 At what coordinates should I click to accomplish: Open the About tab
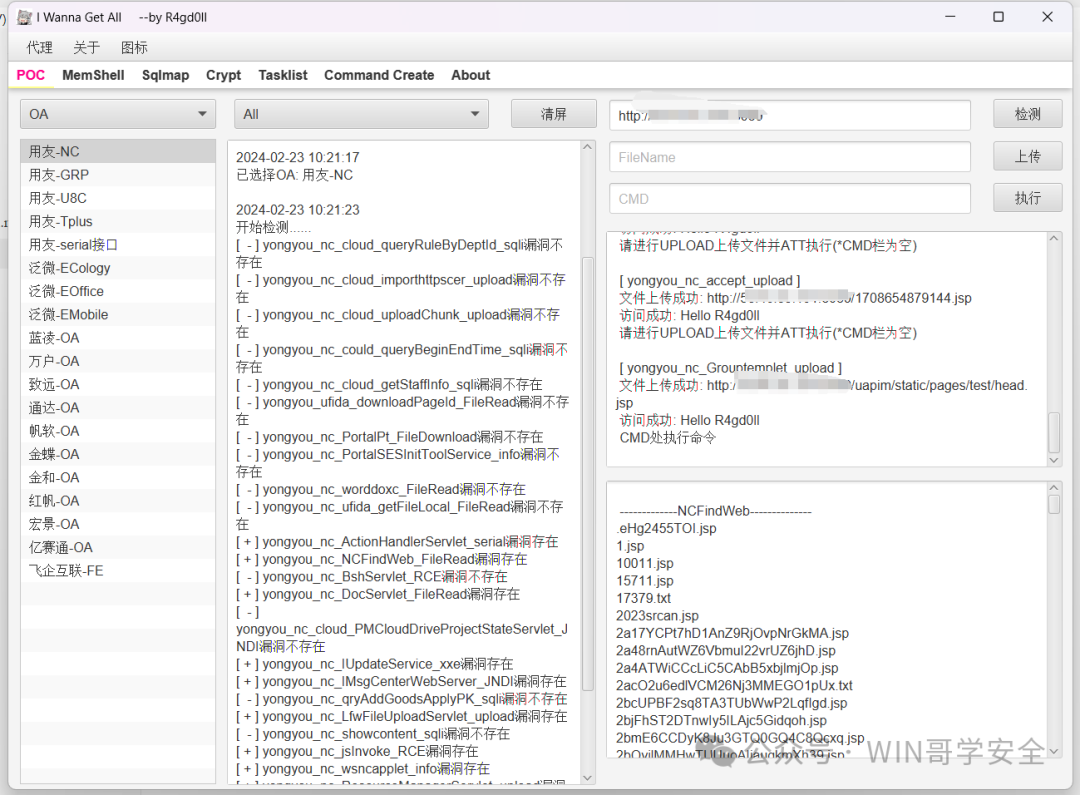click(470, 75)
